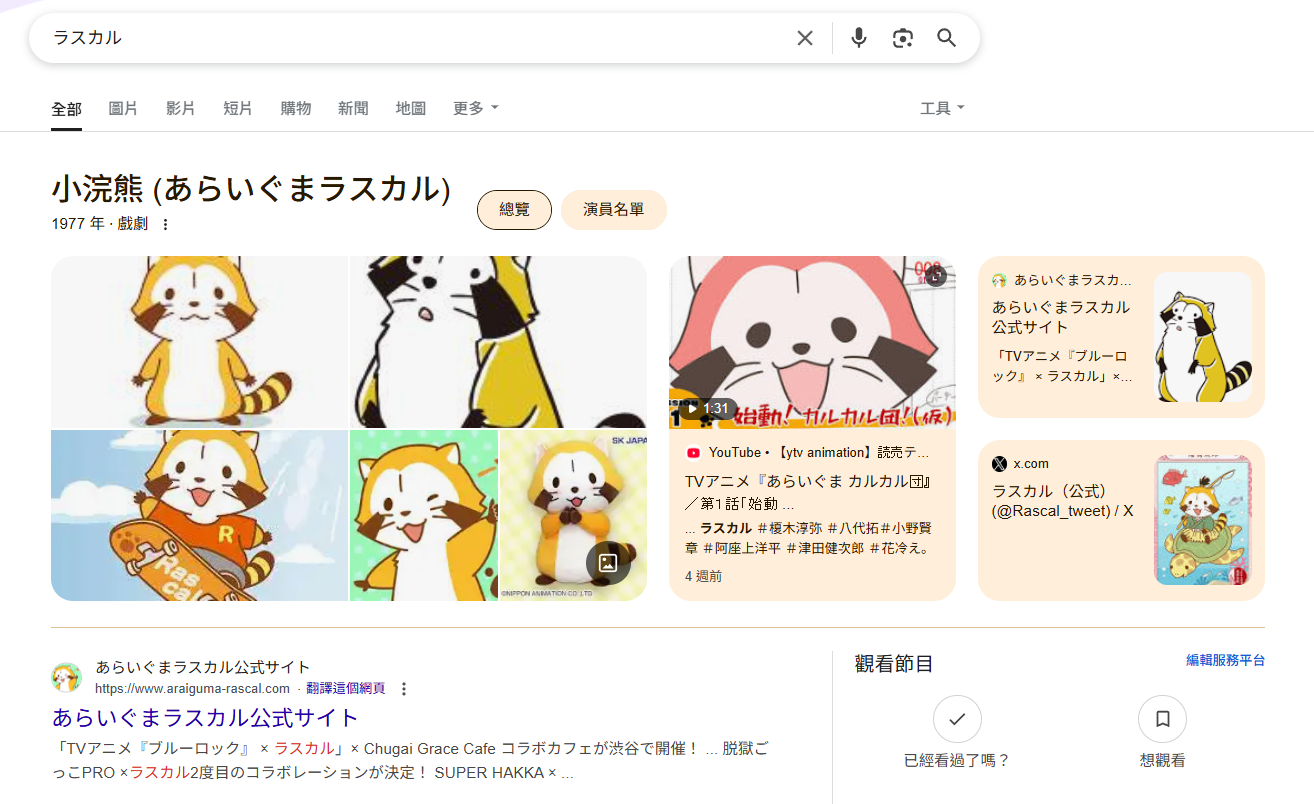Click the https://www.araiguma-rascal.com URL text
The height and width of the screenshot is (804, 1314).
point(192,689)
